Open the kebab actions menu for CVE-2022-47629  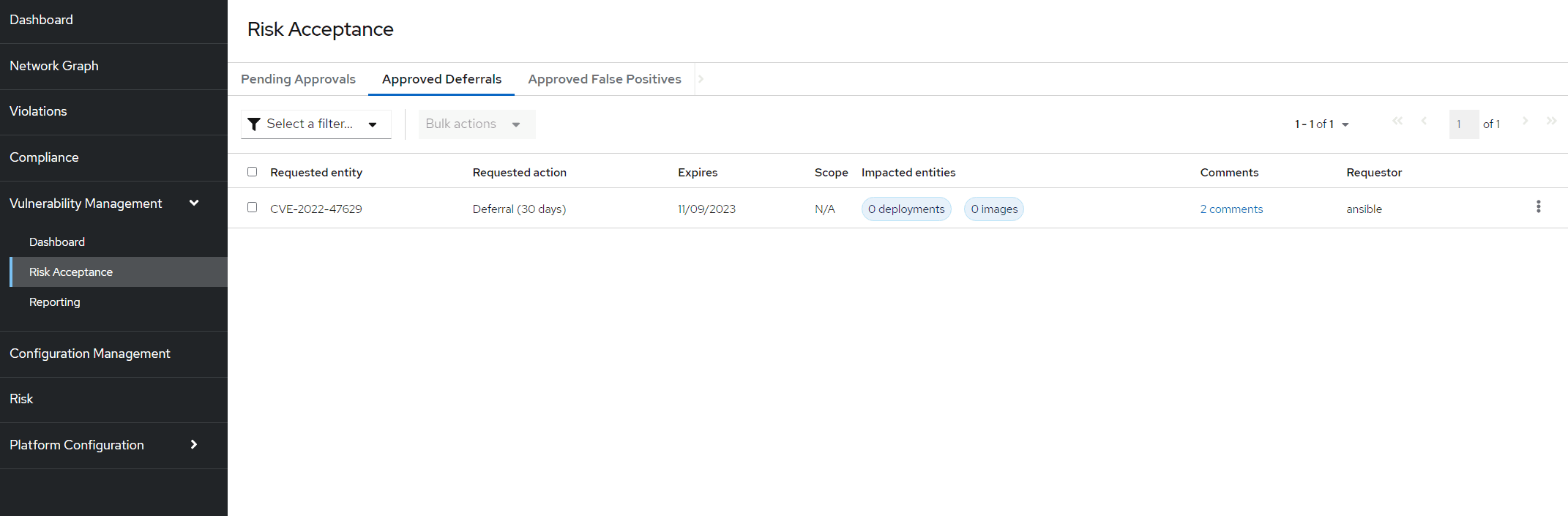pyautogui.click(x=1538, y=207)
